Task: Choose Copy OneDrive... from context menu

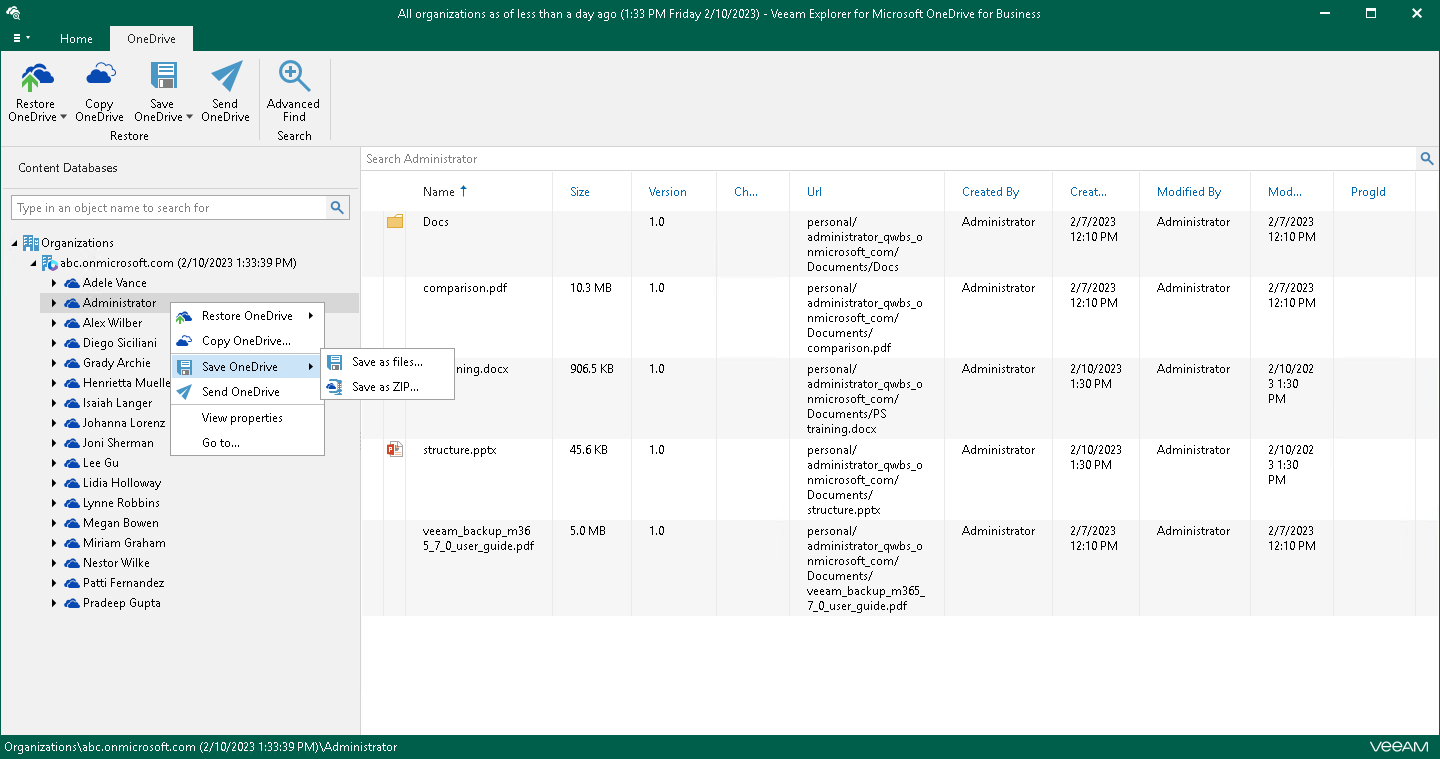Action: (x=247, y=341)
